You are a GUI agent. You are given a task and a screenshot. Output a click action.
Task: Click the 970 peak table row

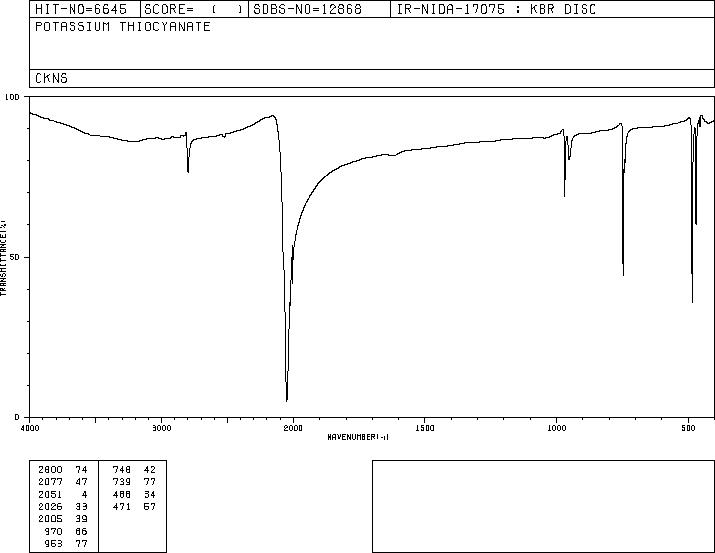tap(66, 532)
